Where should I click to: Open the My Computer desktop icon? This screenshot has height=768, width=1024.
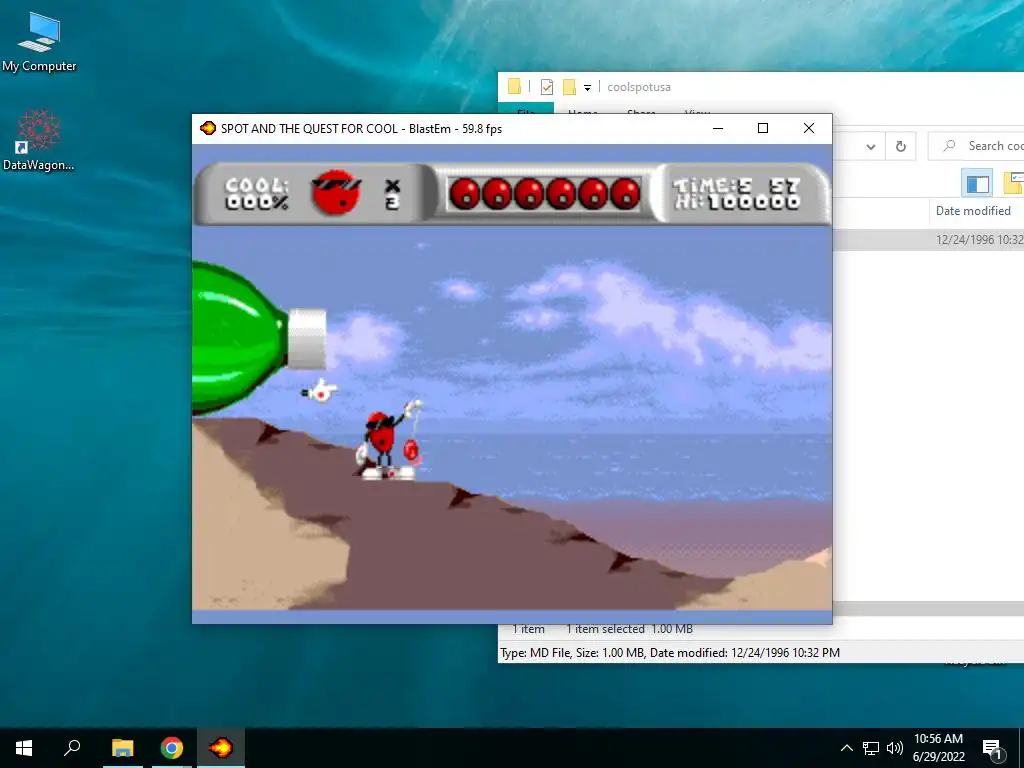(39, 42)
